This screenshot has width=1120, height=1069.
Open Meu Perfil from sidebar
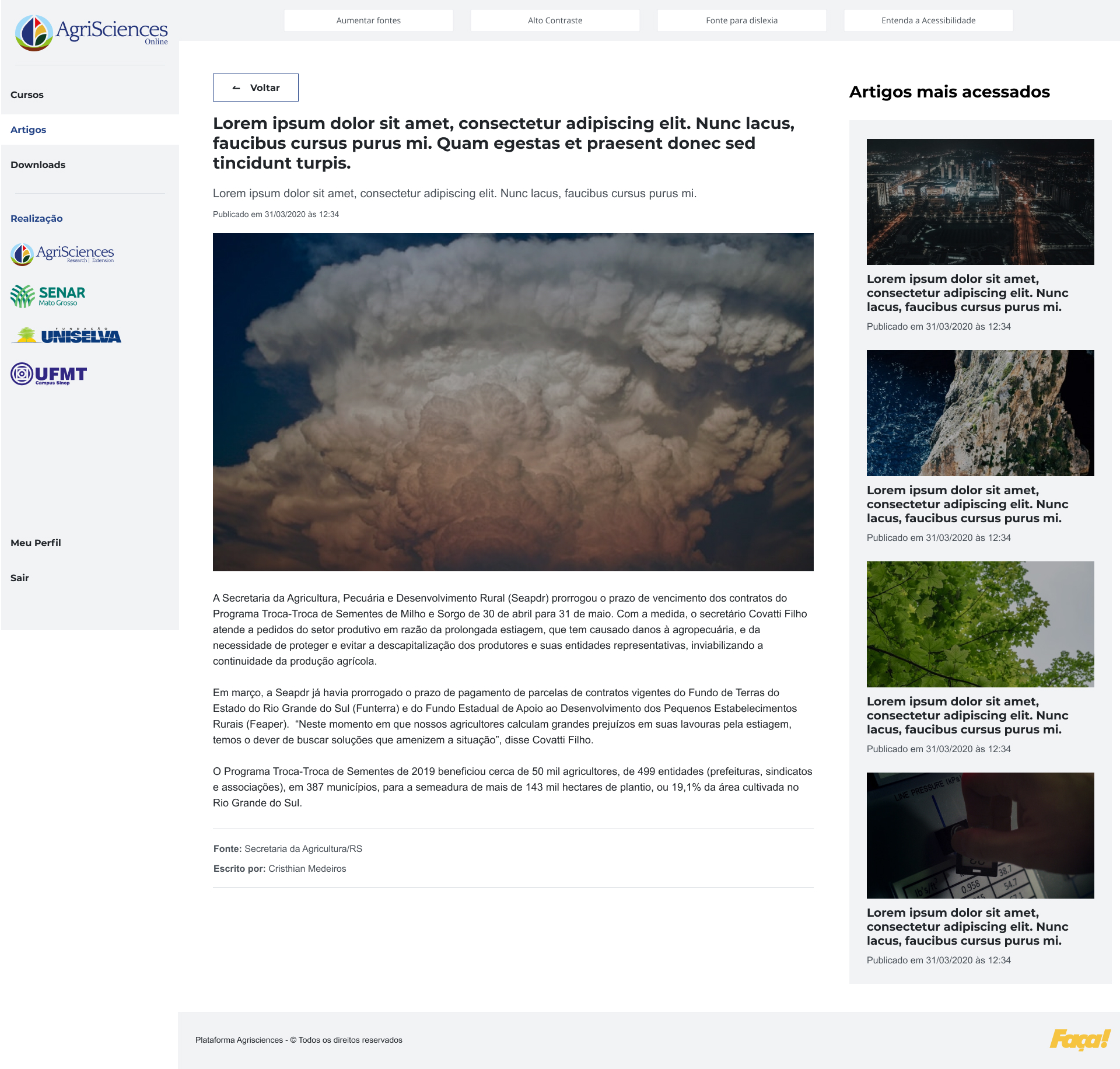(36, 543)
